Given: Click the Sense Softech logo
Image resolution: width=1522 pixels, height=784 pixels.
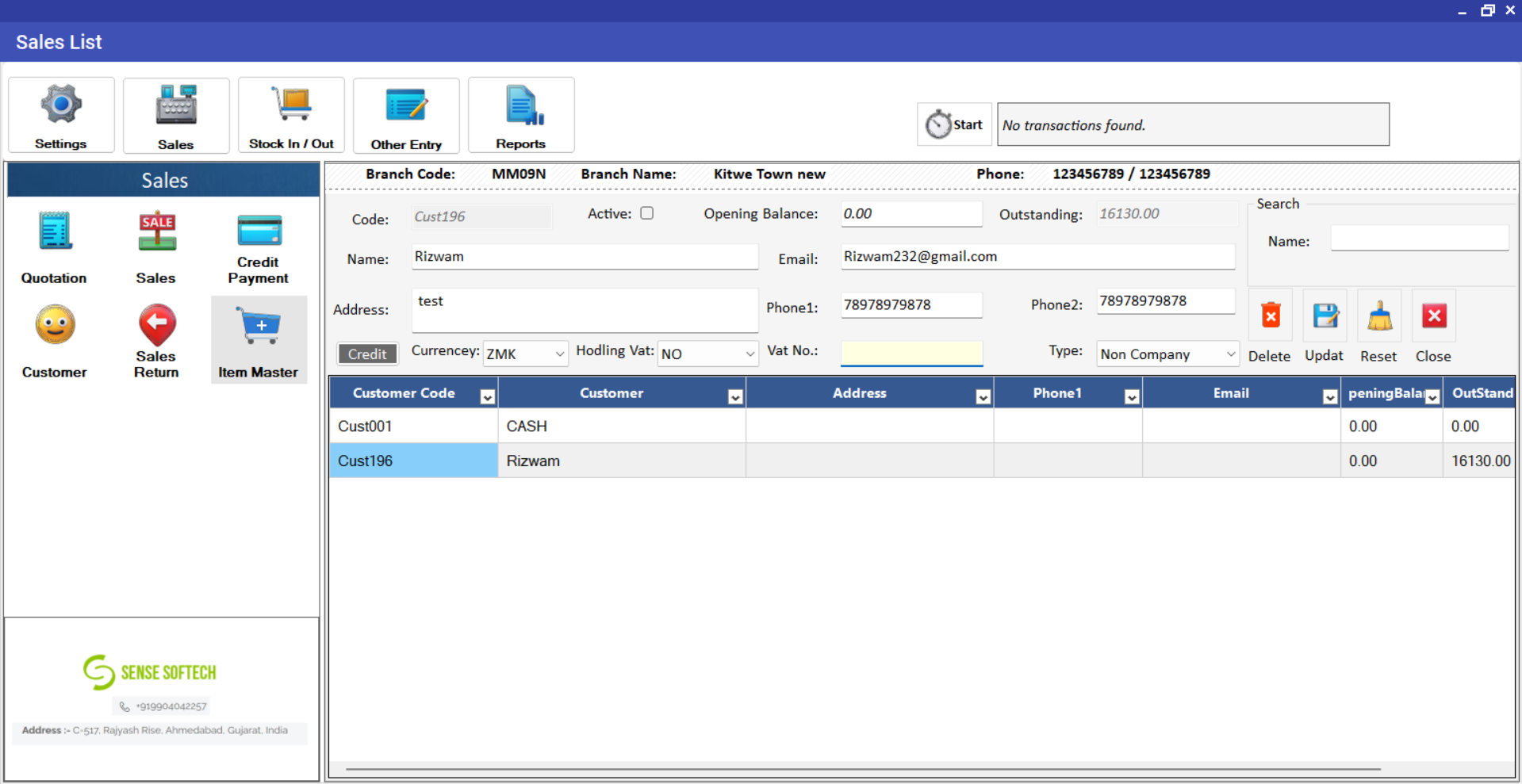Looking at the screenshot, I should pyautogui.click(x=150, y=672).
